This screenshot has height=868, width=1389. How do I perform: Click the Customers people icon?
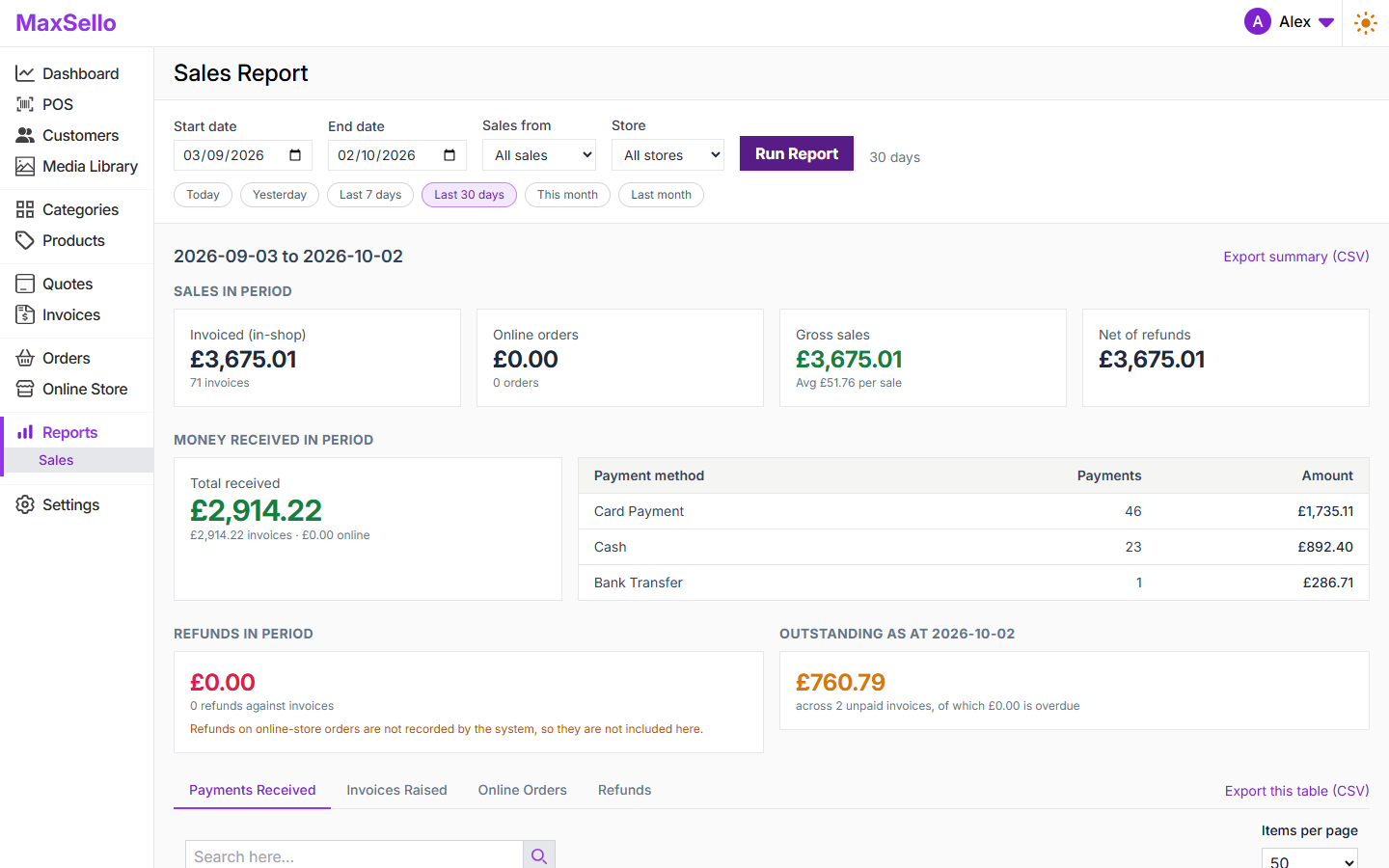point(25,135)
